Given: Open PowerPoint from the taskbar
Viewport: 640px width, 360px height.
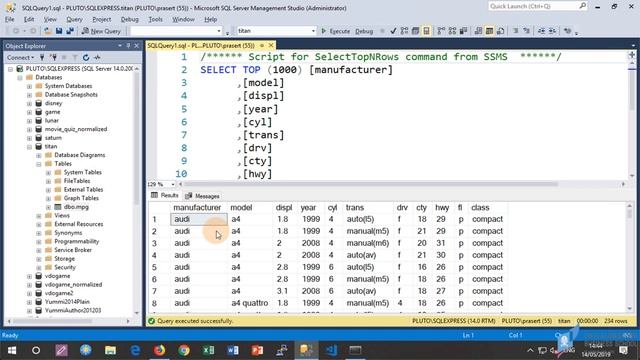Looking at the screenshot, I should (257, 350).
